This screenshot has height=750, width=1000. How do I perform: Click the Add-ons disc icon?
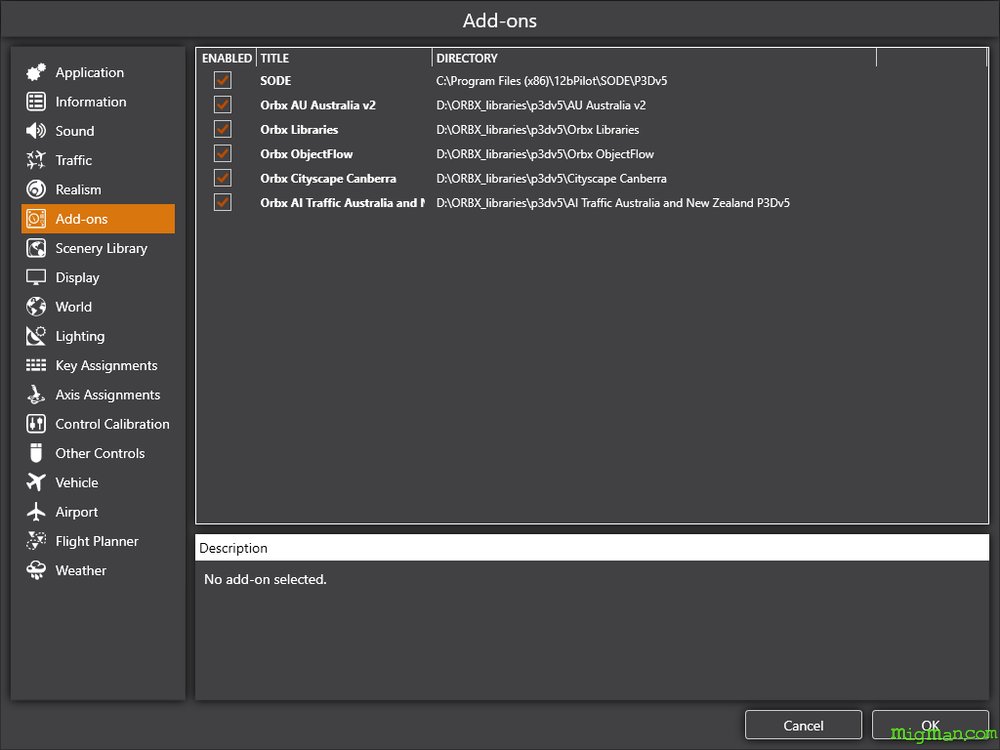[36, 219]
